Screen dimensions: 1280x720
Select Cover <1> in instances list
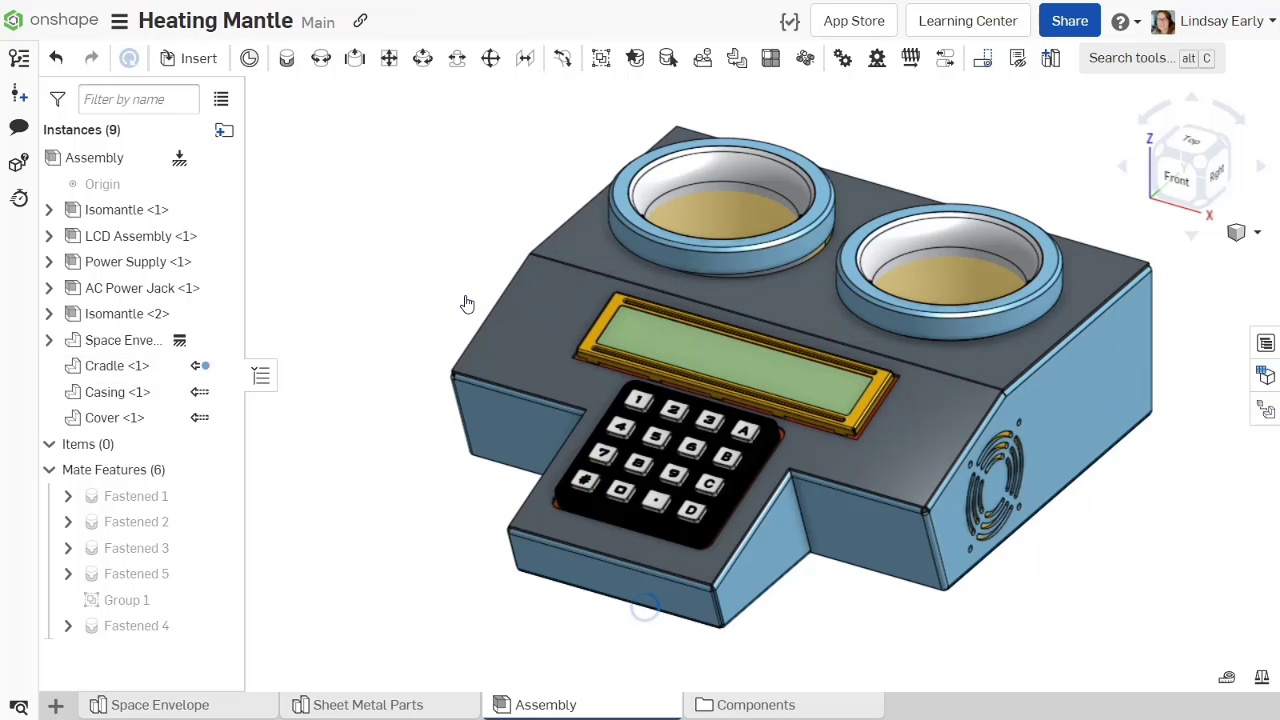click(x=114, y=418)
